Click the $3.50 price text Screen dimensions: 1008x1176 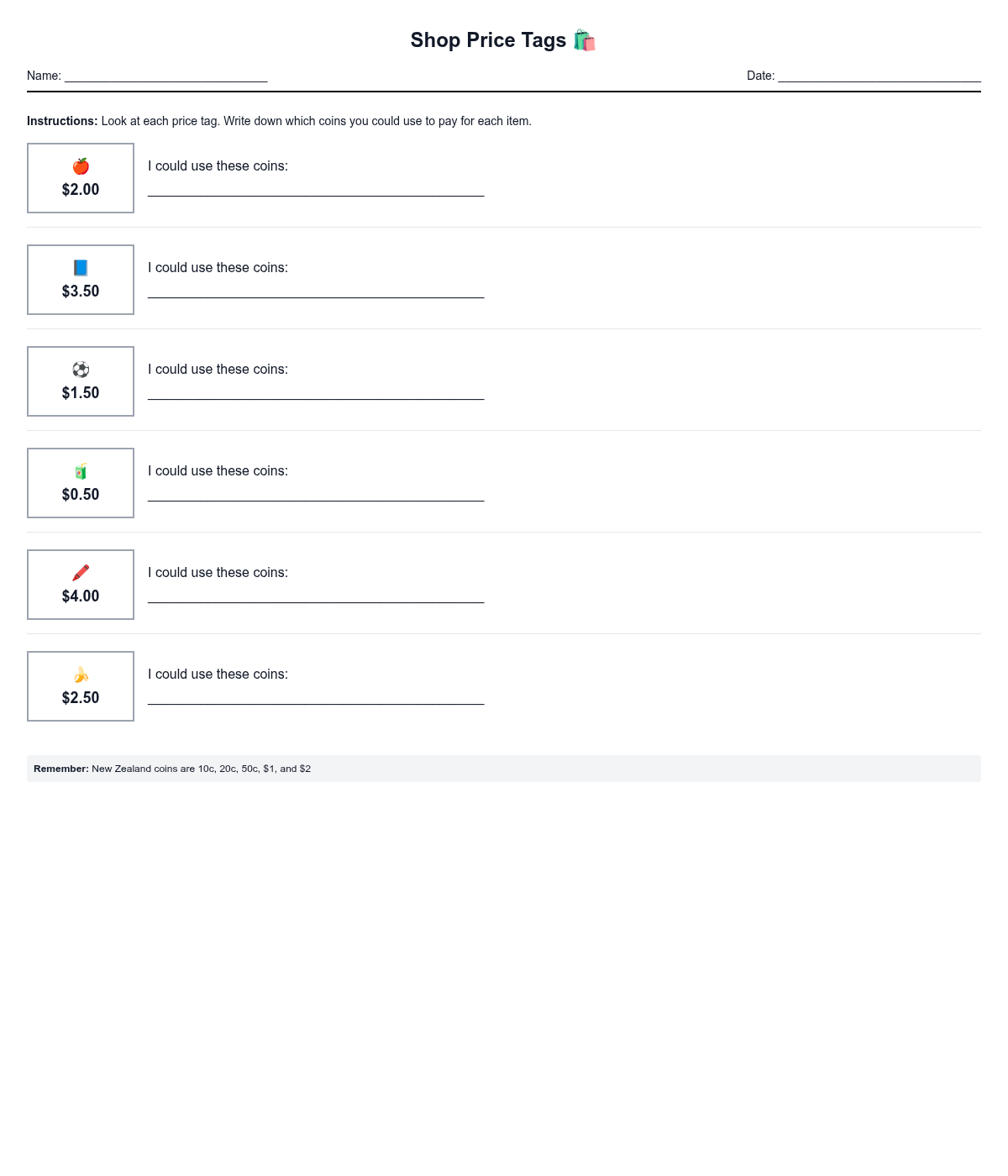(x=81, y=291)
